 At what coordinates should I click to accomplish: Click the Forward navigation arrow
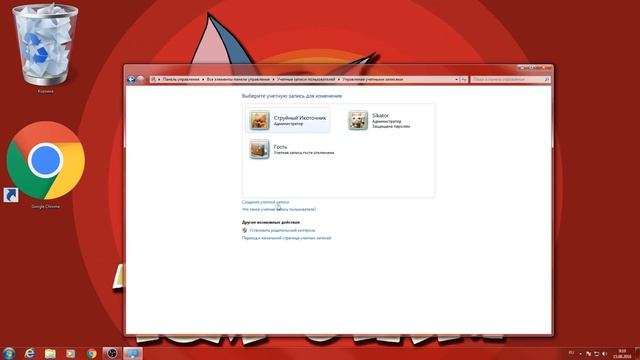140,80
